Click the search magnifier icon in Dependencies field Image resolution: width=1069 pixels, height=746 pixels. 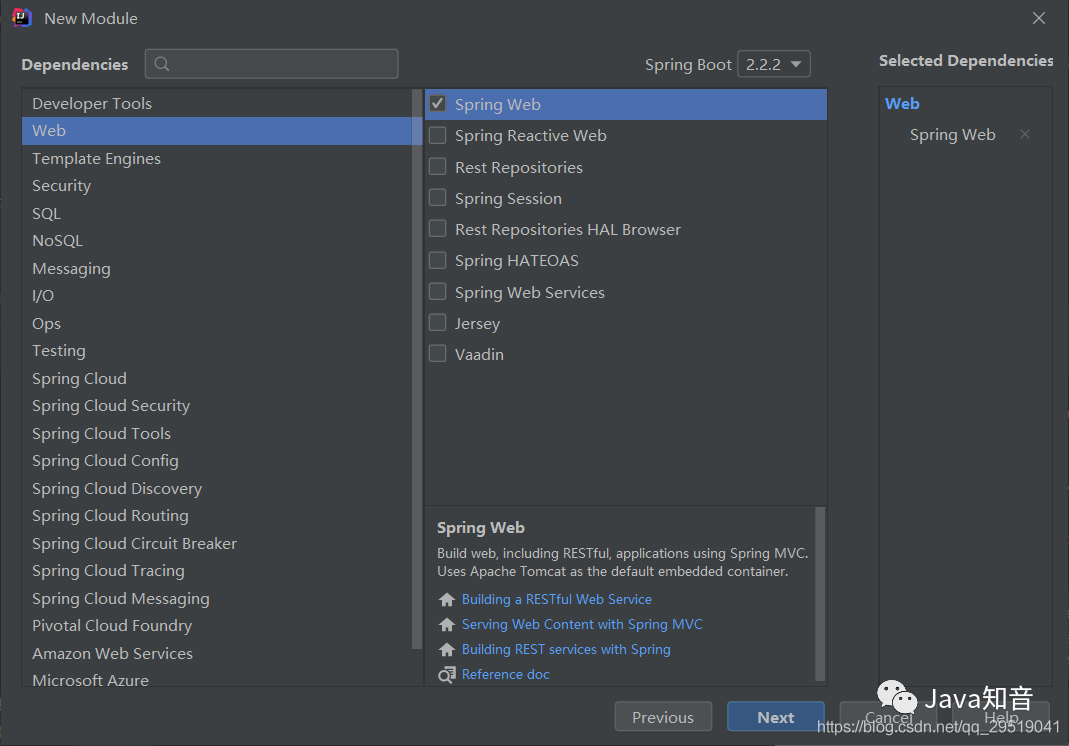point(162,64)
